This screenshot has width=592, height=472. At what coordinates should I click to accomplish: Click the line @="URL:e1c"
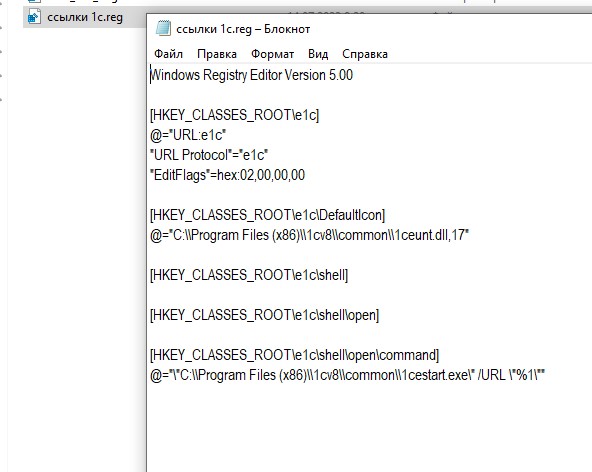[x=188, y=135]
